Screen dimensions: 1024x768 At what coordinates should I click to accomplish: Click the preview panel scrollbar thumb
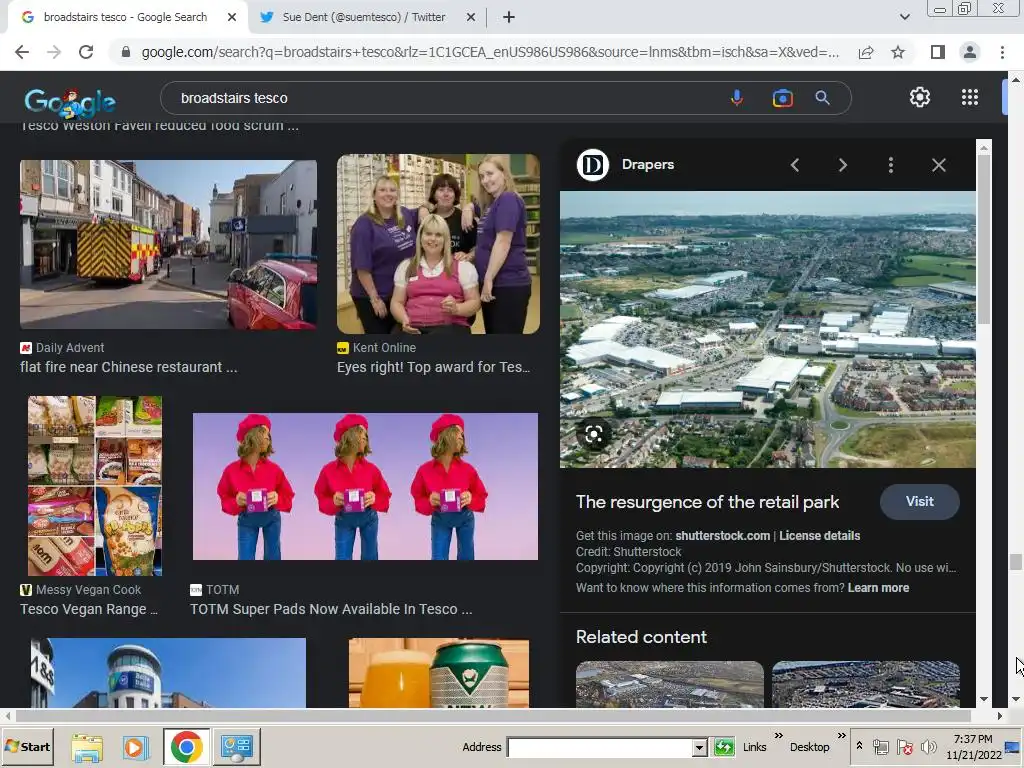984,238
